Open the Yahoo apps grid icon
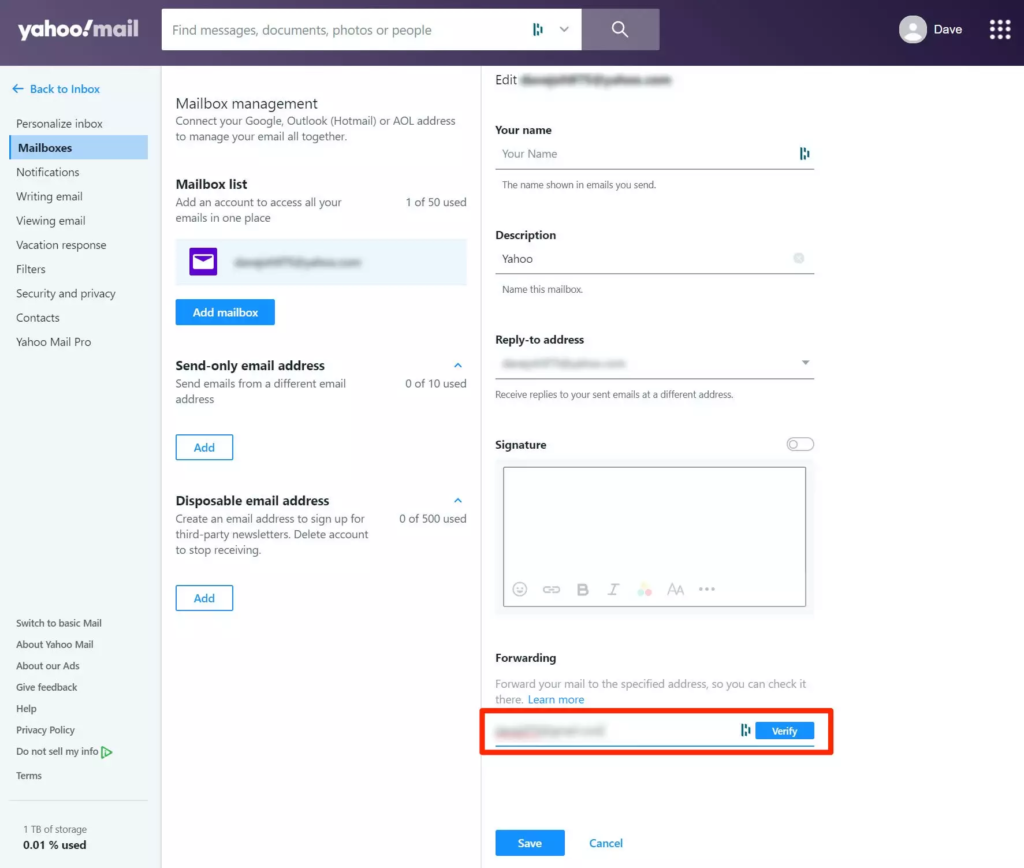Image resolution: width=1024 pixels, height=868 pixels. pos(999,30)
